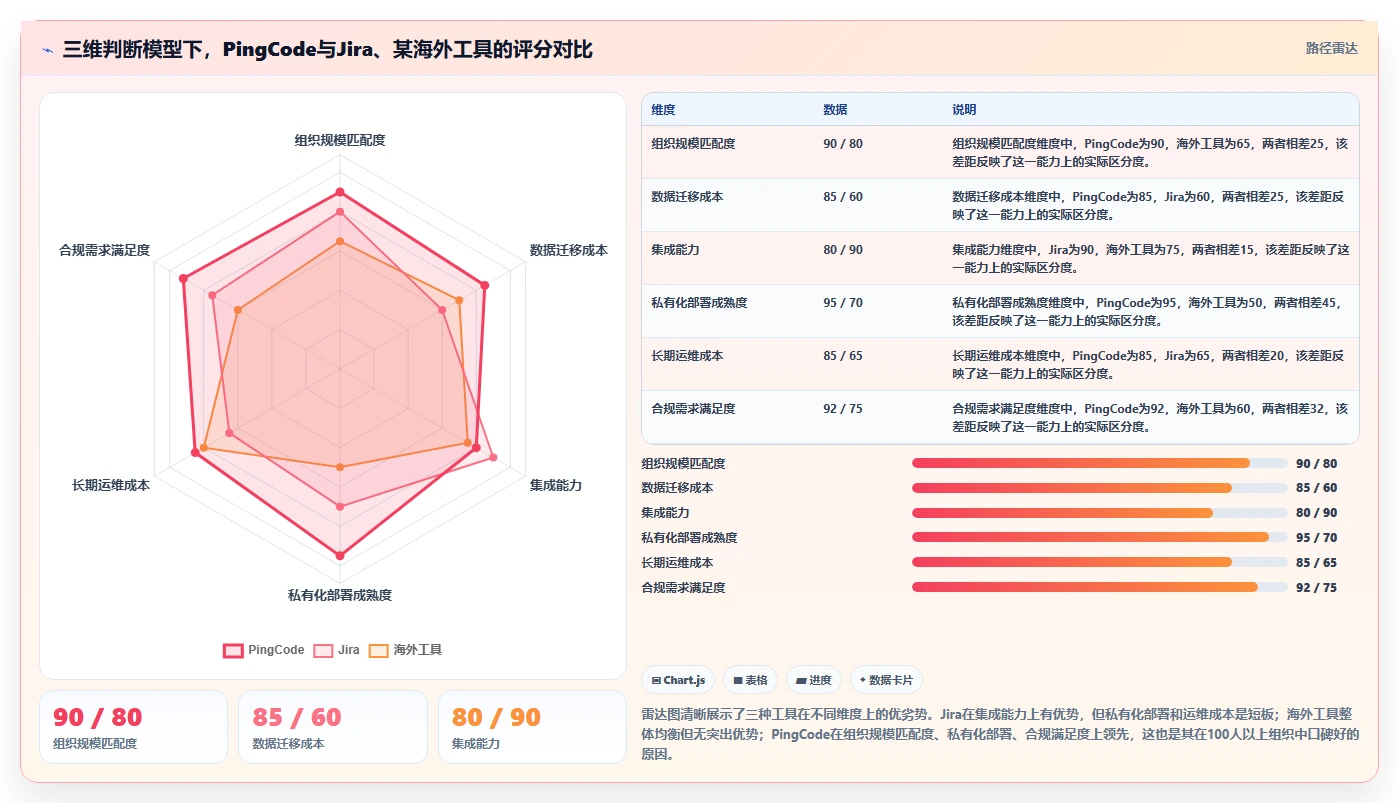Screen dimensions: 1399x803
Task: Click the 集成能力 progress bar
Action: pos(1099,513)
